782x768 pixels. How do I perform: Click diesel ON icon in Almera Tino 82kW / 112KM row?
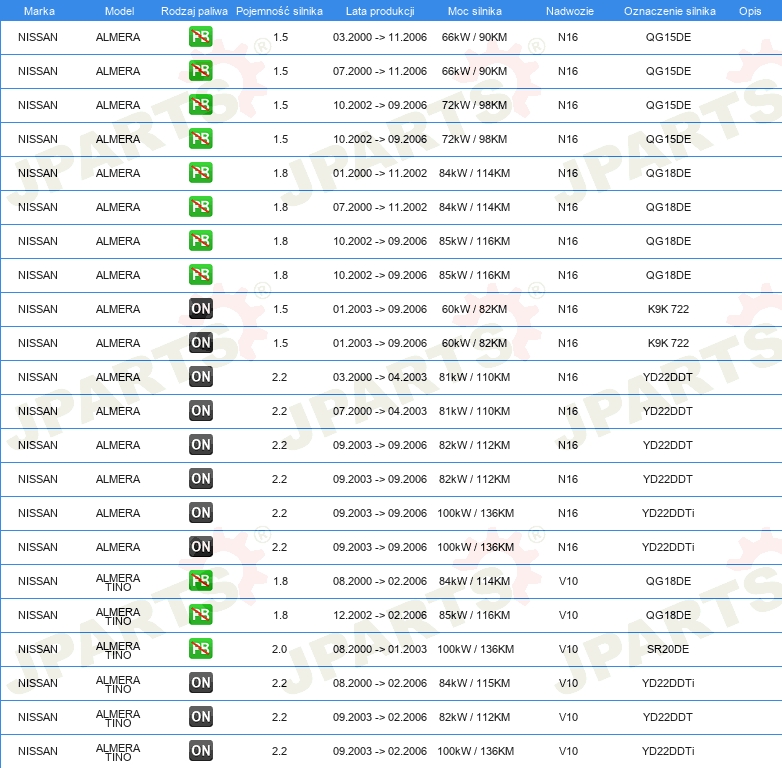pos(200,717)
